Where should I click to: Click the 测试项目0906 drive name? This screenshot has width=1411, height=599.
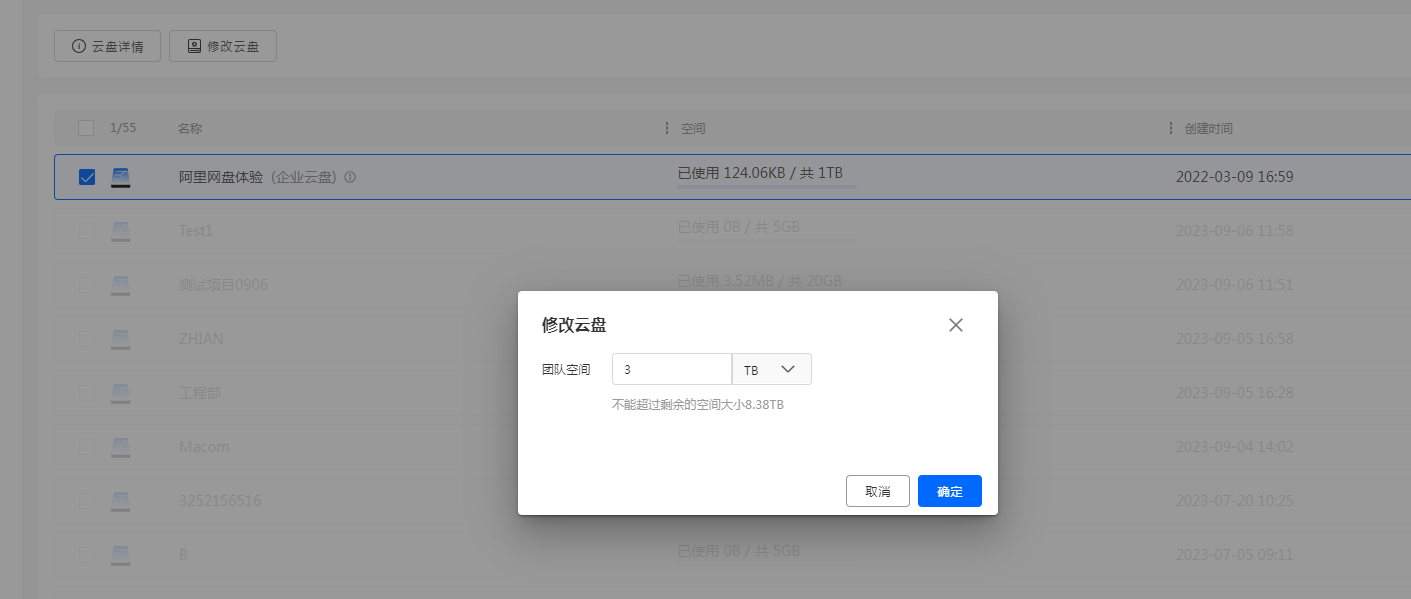pyautogui.click(x=223, y=285)
